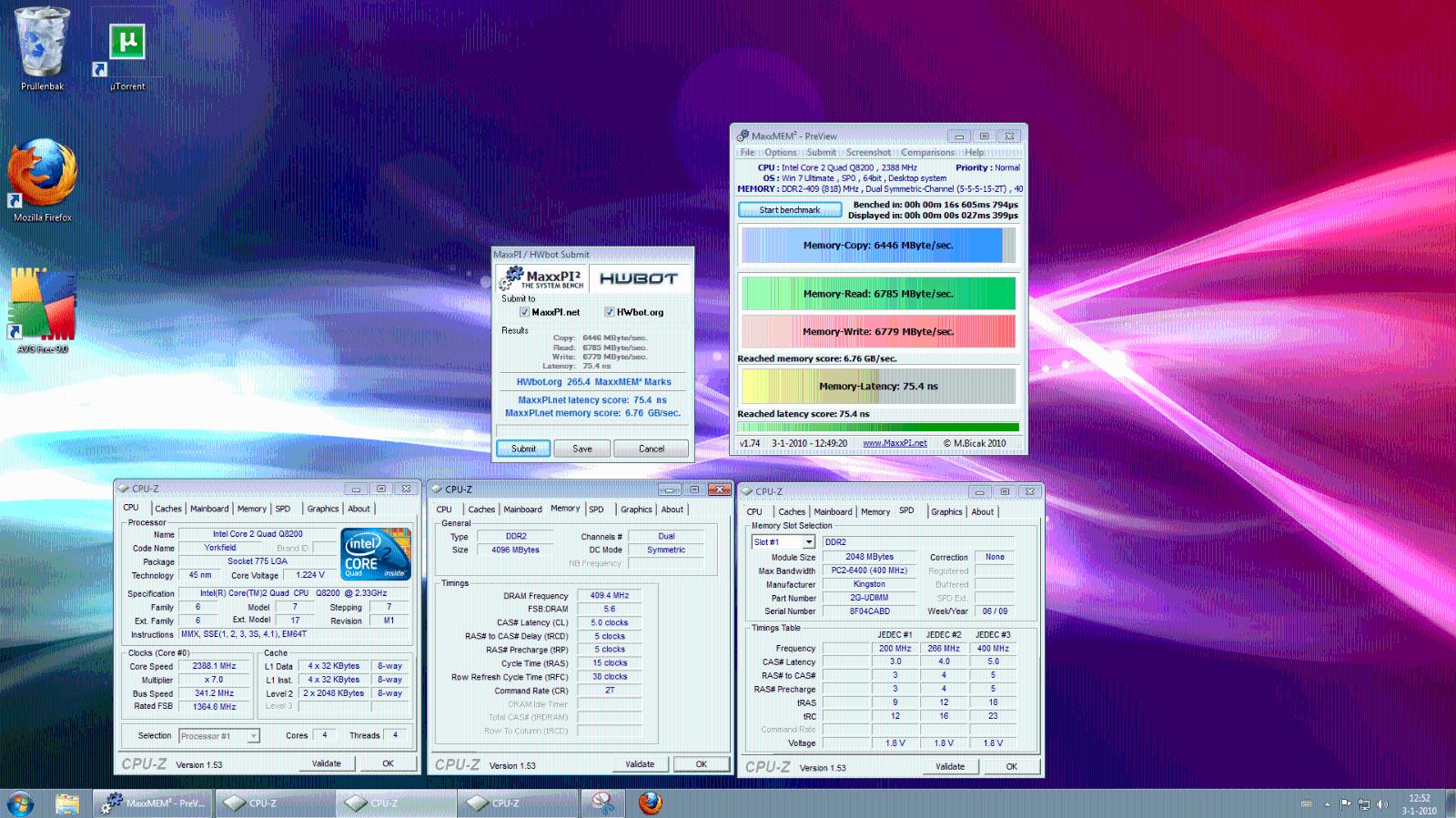Toggle the MaxxPI.net submit checkbox

coord(524,312)
